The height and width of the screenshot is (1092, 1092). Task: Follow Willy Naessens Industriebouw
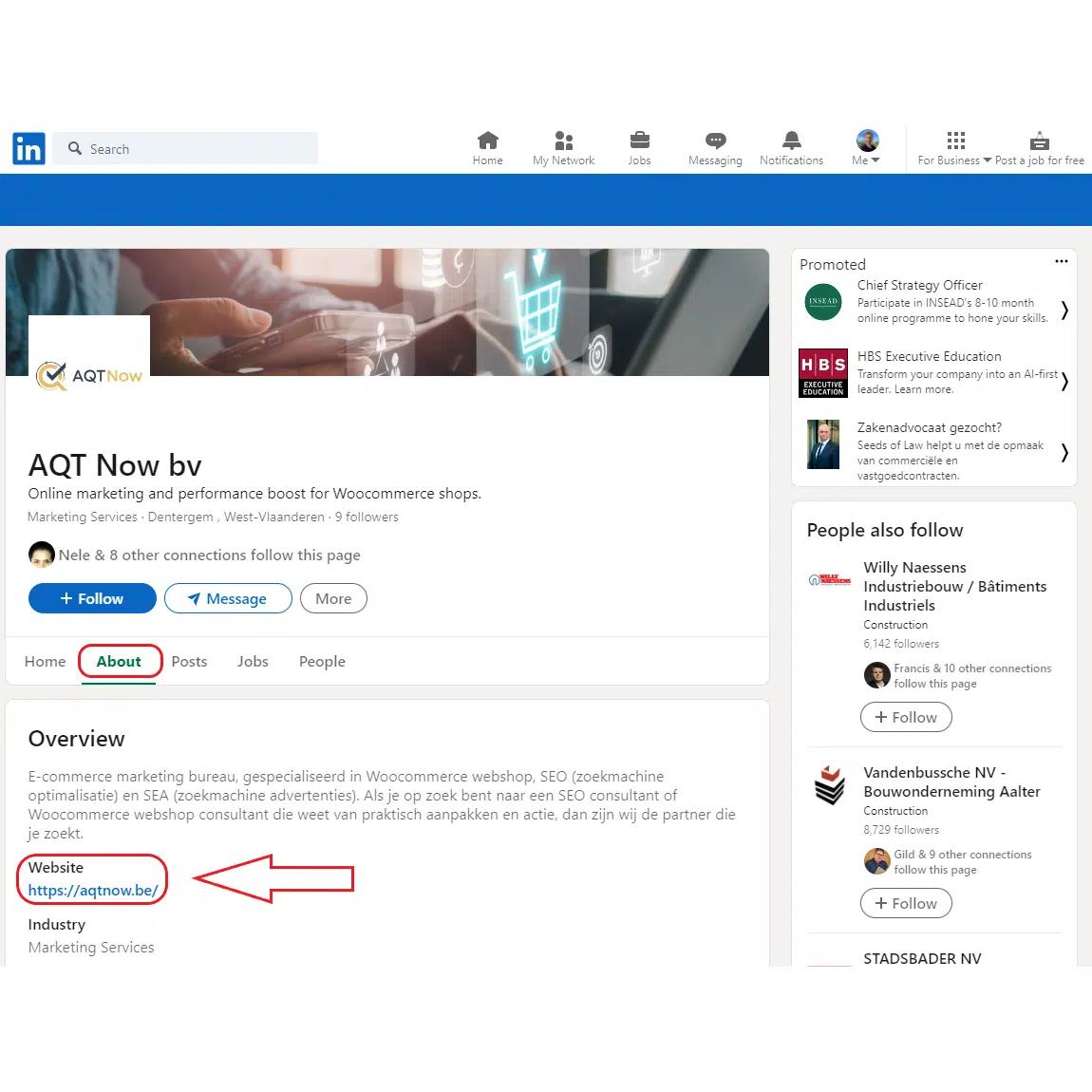point(906,717)
